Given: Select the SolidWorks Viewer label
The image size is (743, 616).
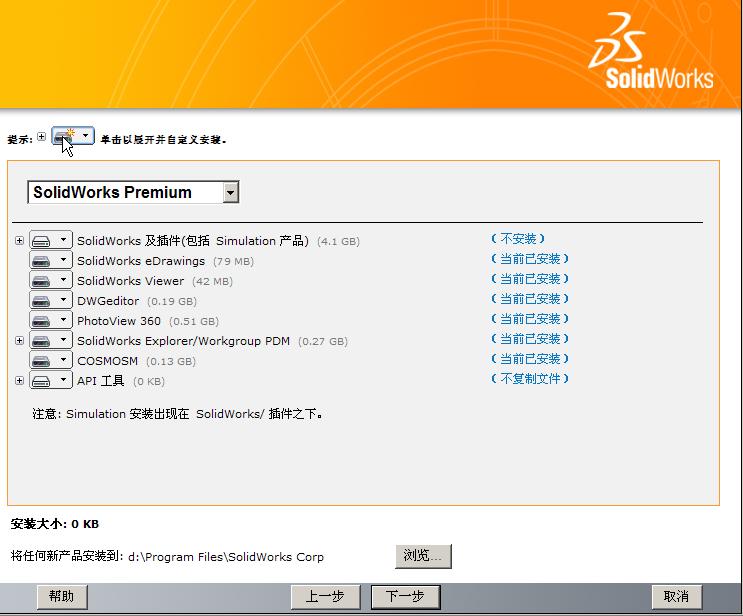Looking at the screenshot, I should click(x=130, y=281).
